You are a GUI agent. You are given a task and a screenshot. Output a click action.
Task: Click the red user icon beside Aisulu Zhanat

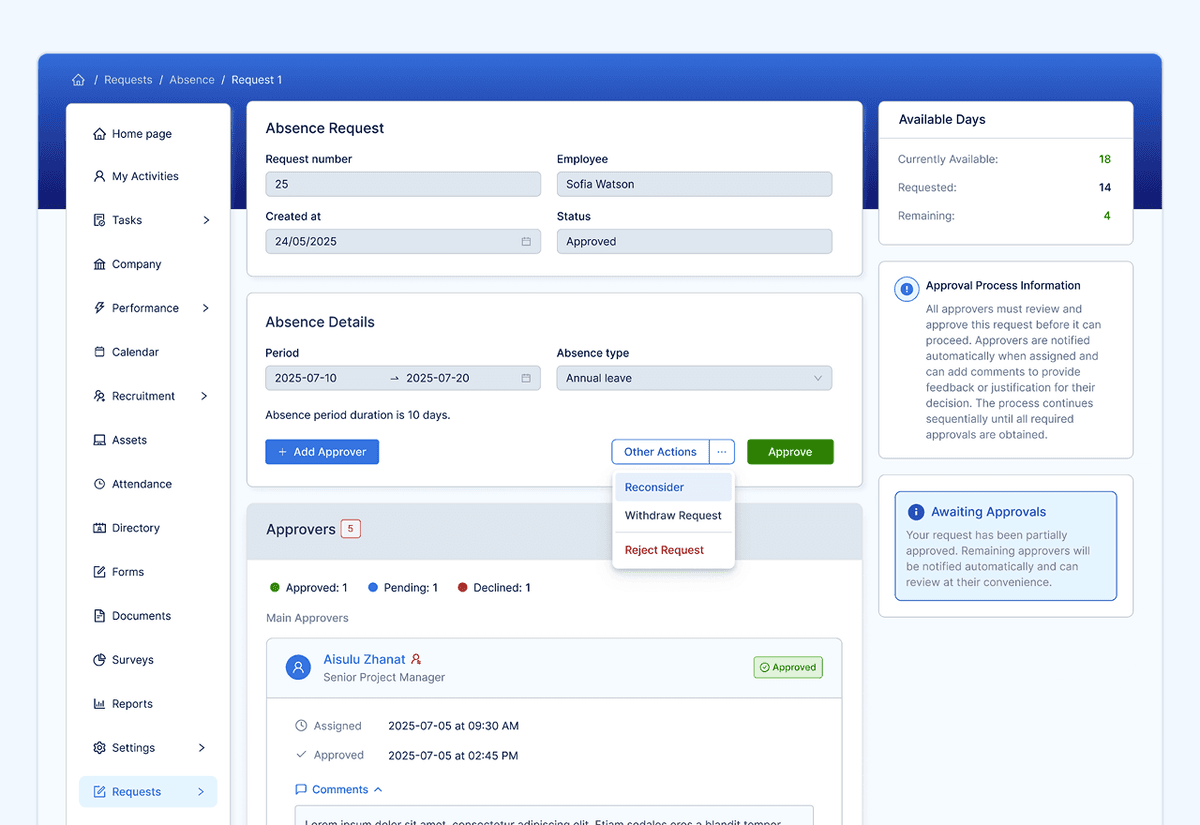pyautogui.click(x=416, y=660)
